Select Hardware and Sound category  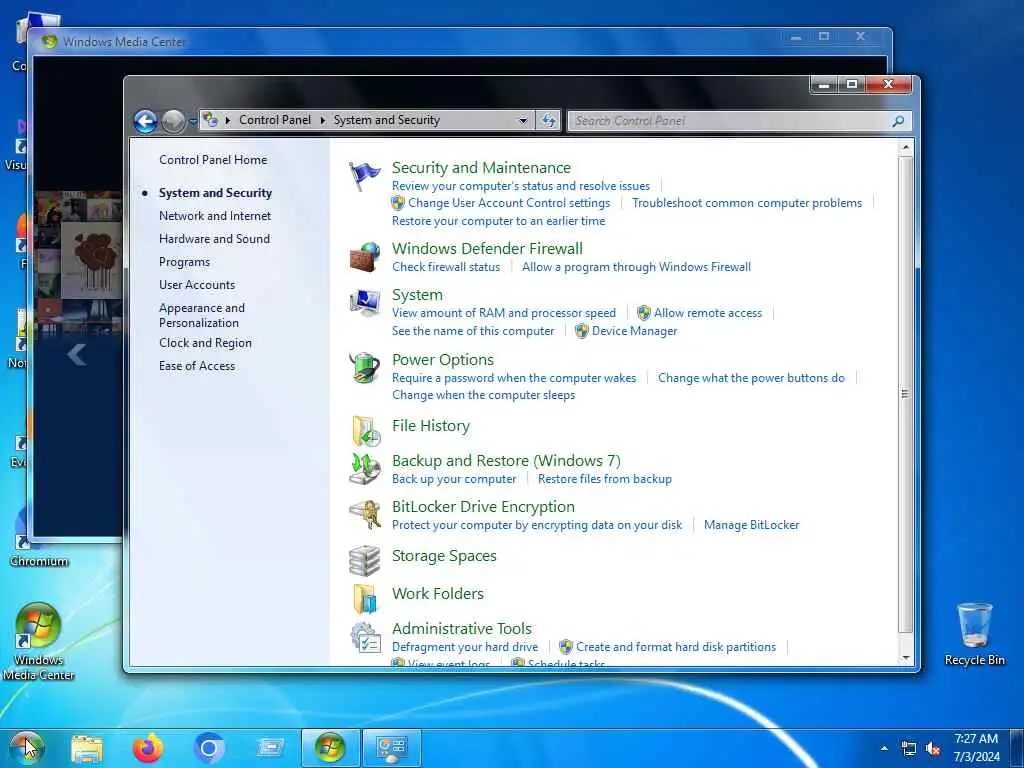pyautogui.click(x=214, y=238)
